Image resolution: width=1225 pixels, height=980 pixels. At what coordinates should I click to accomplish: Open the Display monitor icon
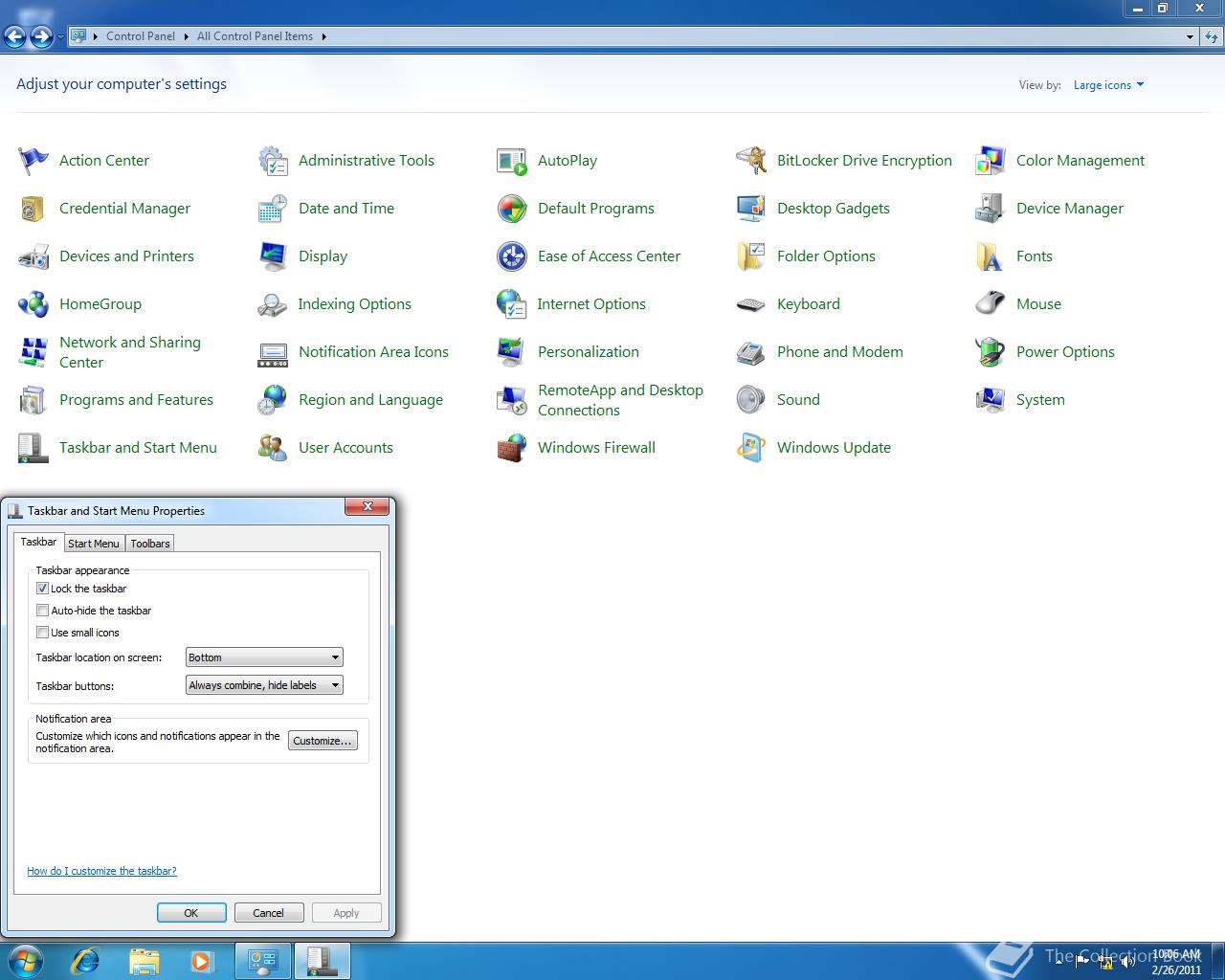(x=273, y=256)
